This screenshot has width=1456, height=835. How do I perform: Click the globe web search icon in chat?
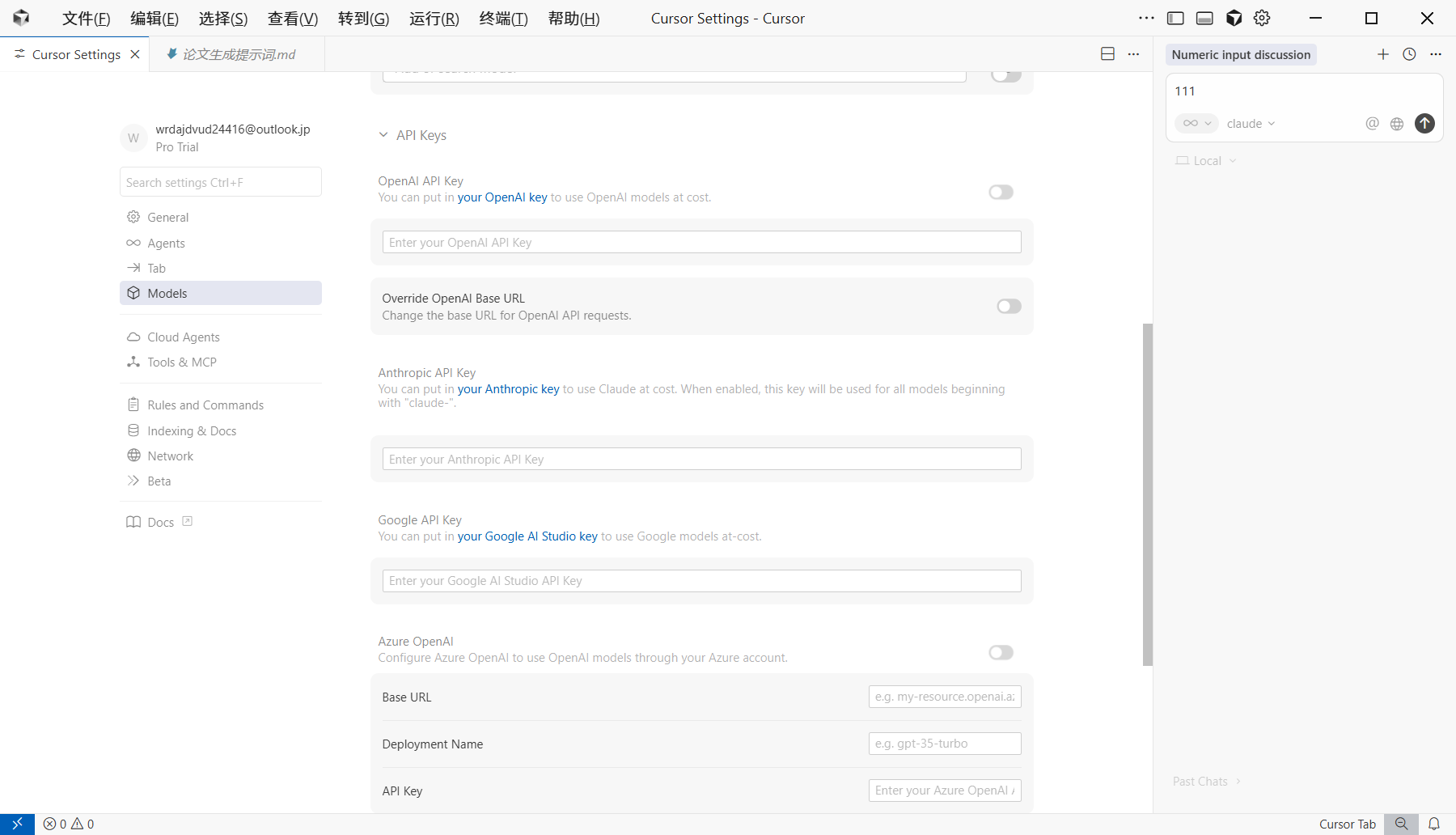1397,124
